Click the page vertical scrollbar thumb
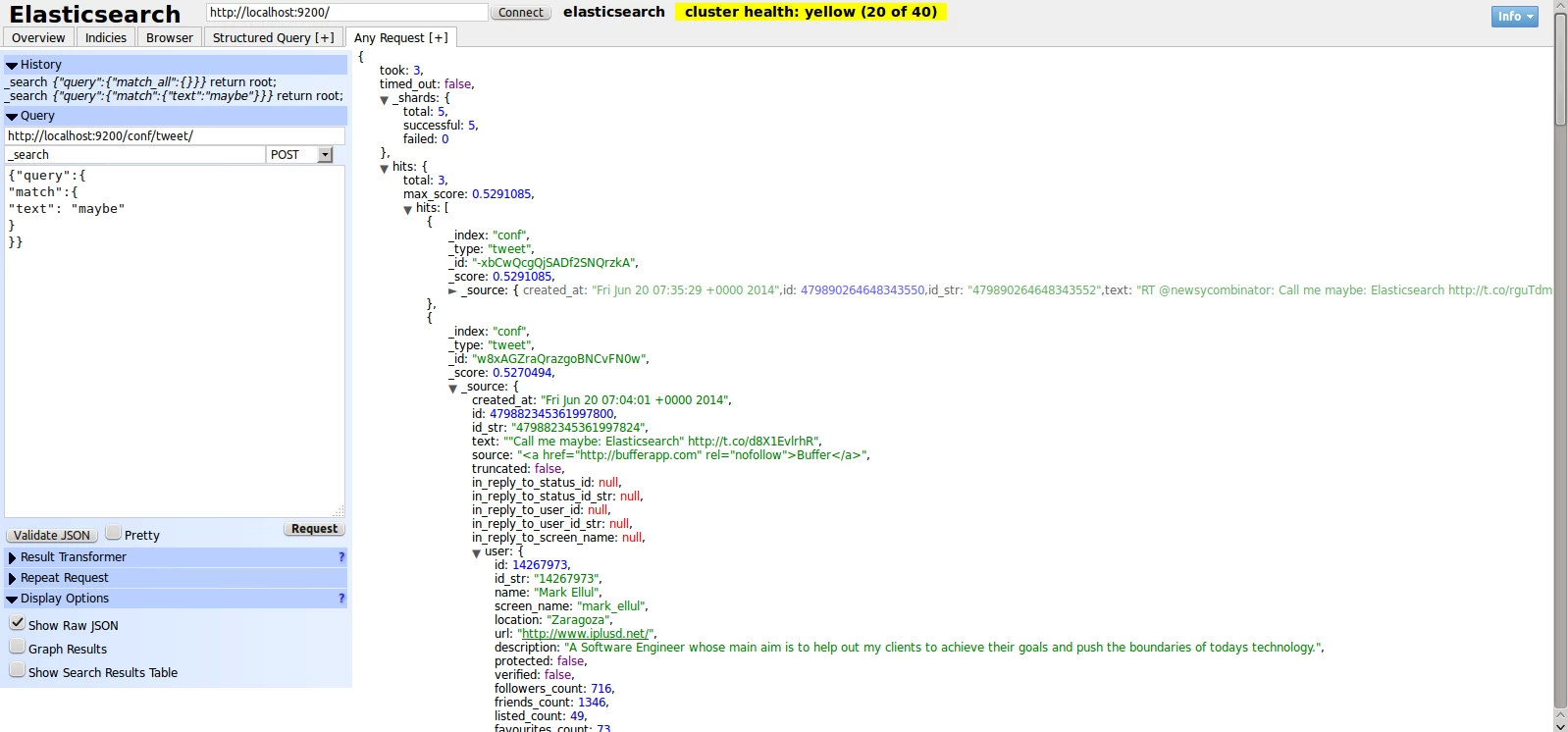Viewport: 1568px width, 732px height. tap(1560, 69)
